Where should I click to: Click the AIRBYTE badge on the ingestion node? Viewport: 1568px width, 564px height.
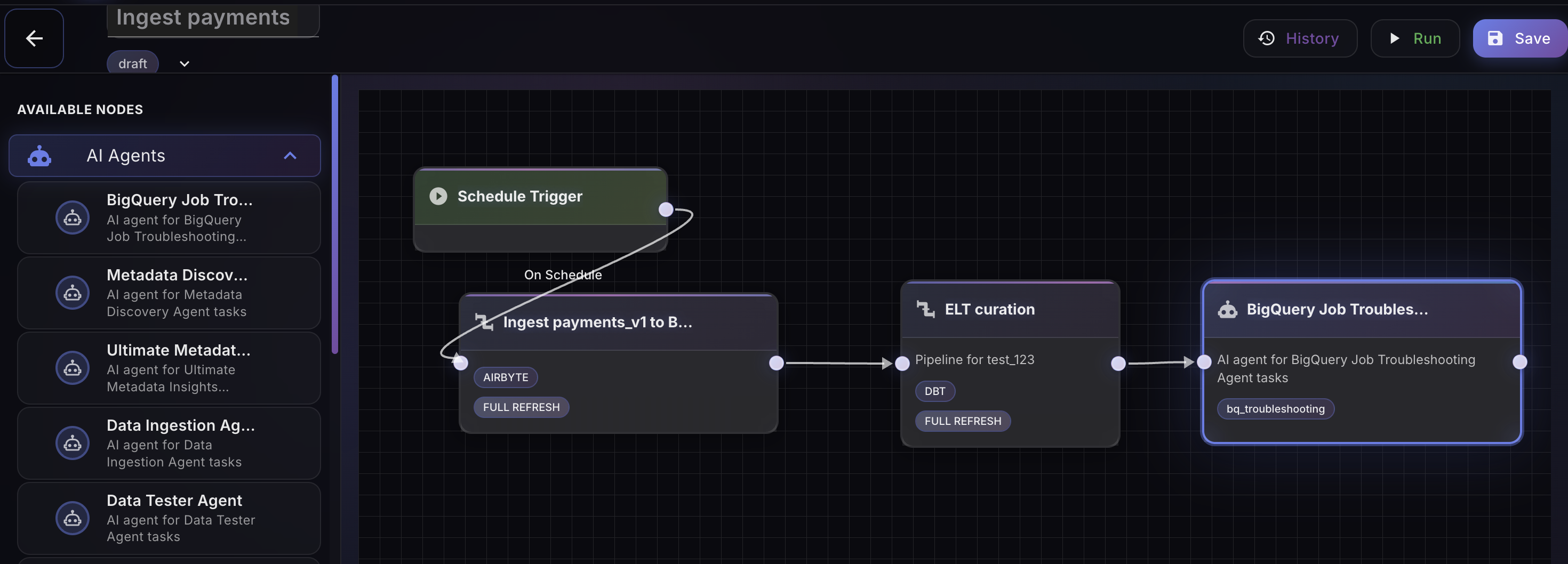tap(505, 377)
